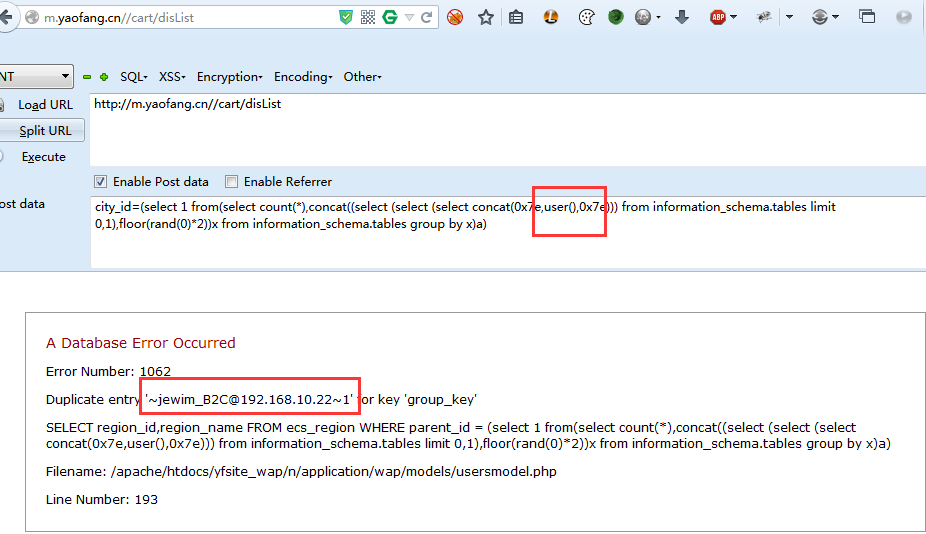Click the Filename usersmodel.php path line
Image resolution: width=926 pixels, height=534 pixels.
tap(301, 471)
